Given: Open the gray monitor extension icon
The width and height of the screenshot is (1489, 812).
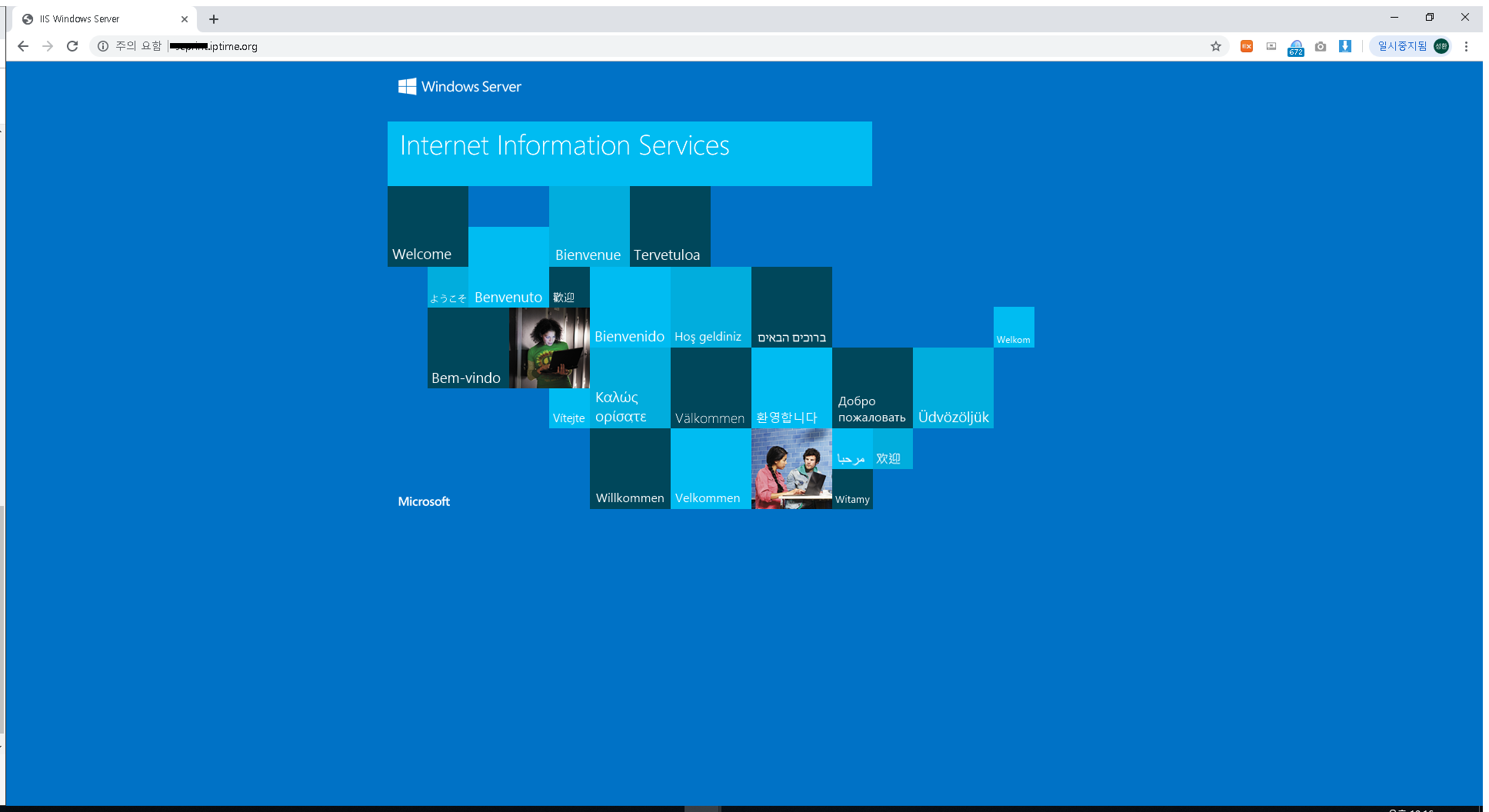Looking at the screenshot, I should coord(1271,46).
